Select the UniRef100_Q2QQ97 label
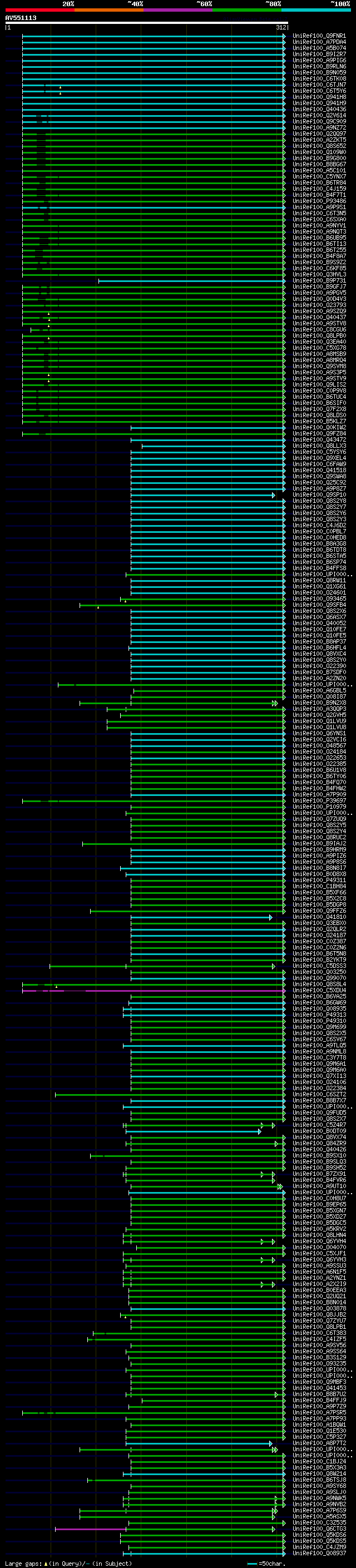This screenshot has width=356, height=1568. tap(319, 134)
